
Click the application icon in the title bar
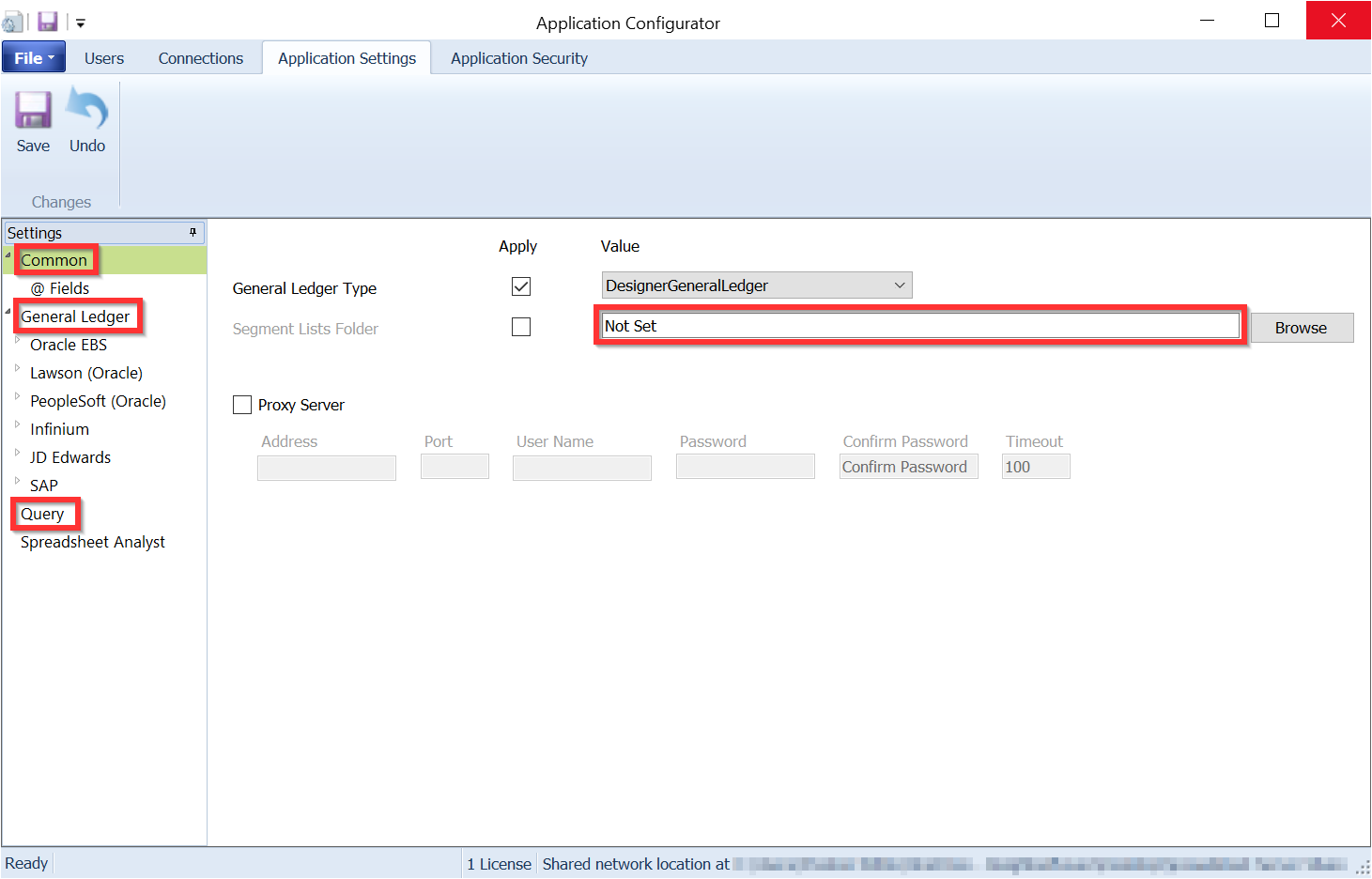click(x=12, y=22)
